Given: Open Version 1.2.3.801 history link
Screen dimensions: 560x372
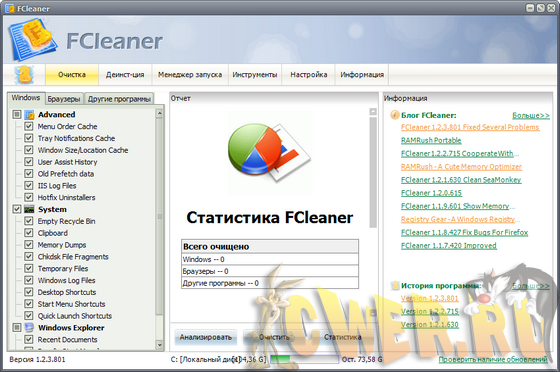Looking at the screenshot, I should coord(429,298).
